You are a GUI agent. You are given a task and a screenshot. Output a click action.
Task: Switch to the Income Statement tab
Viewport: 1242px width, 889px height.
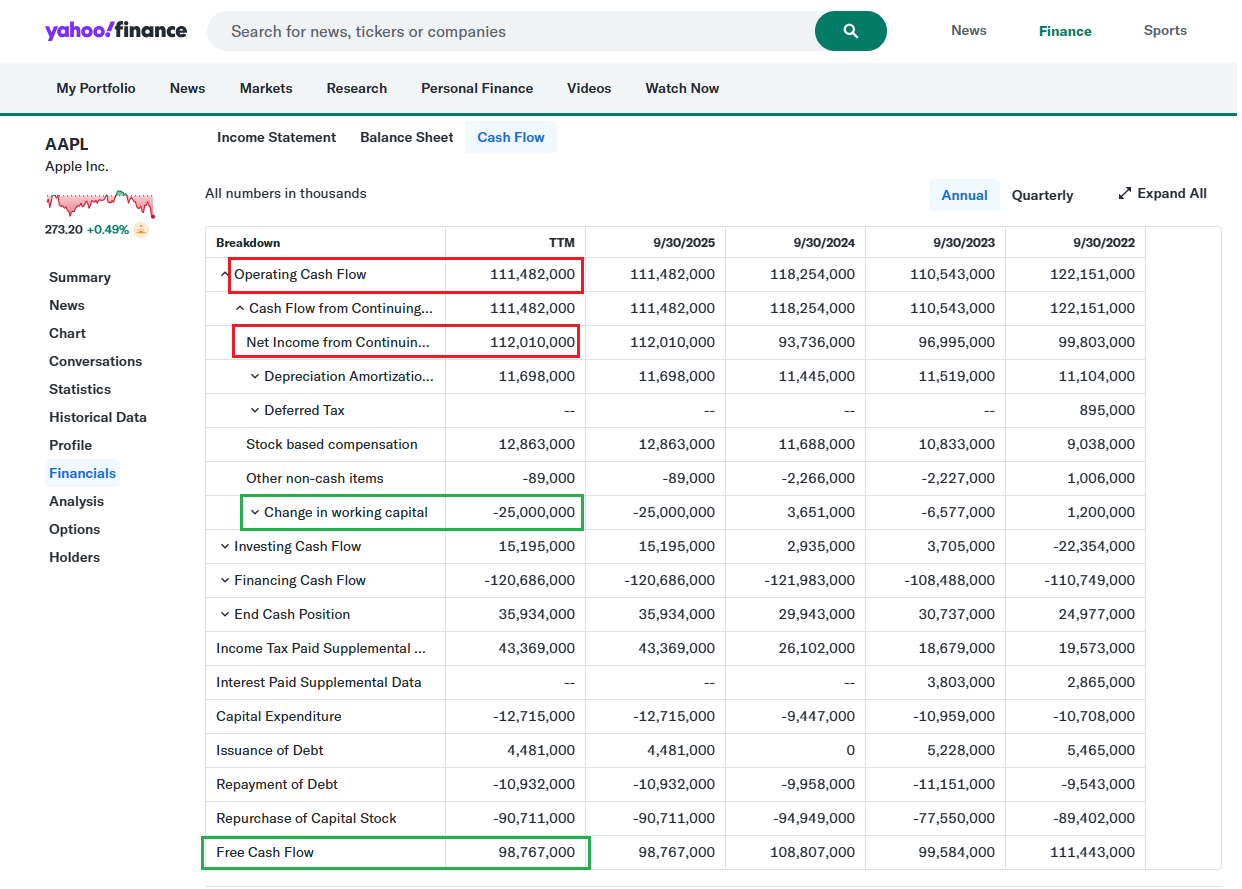276,137
